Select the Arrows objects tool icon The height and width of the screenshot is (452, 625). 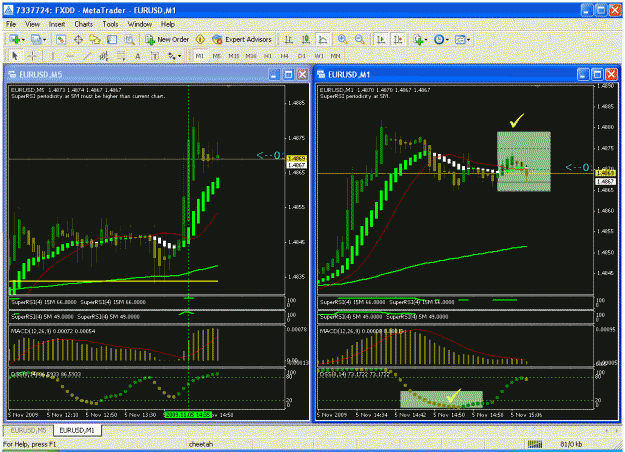(x=171, y=56)
